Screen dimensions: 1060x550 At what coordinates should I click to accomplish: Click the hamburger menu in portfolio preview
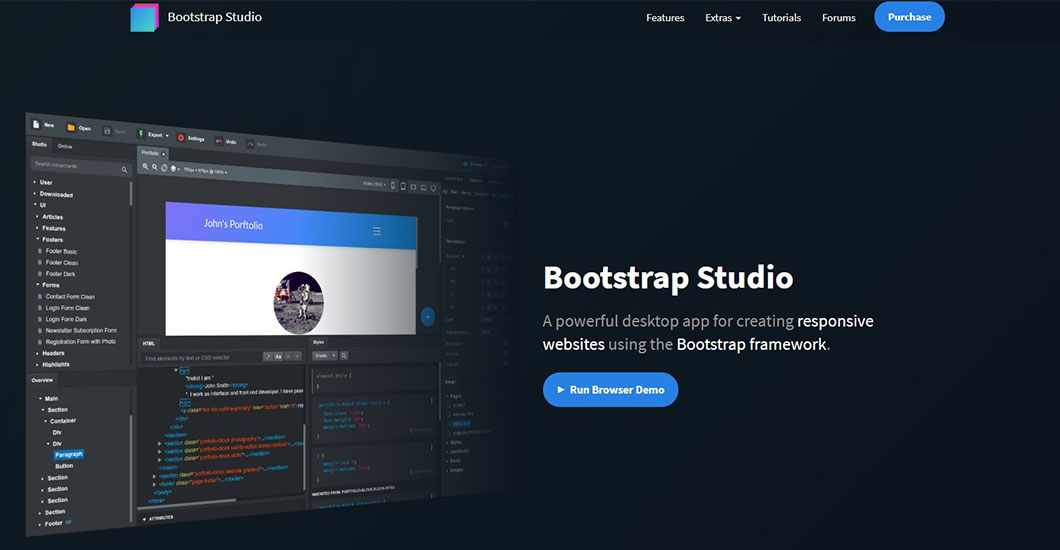tap(377, 231)
